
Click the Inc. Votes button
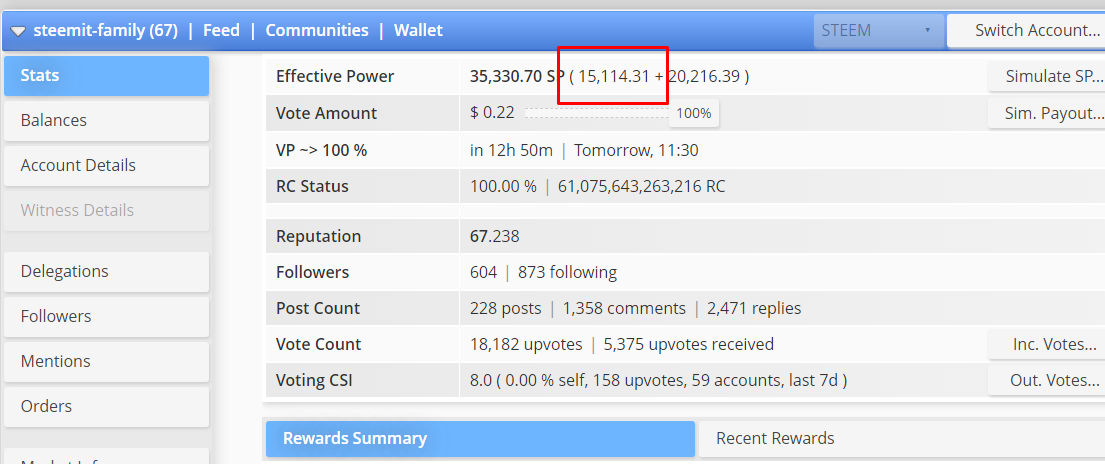(x=1047, y=344)
